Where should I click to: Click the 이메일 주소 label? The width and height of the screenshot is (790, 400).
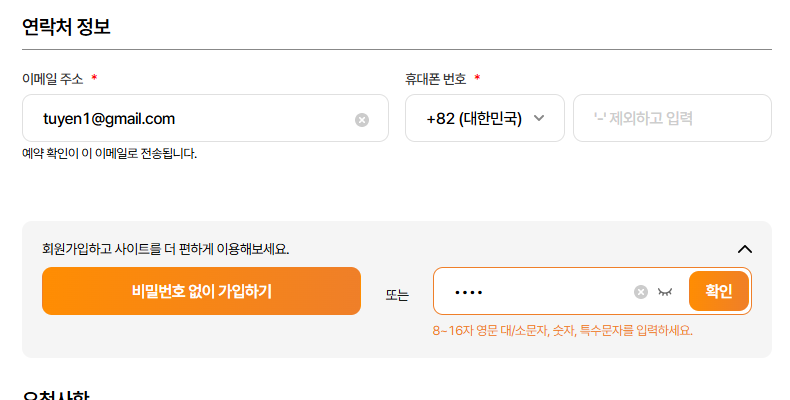click(x=52, y=78)
